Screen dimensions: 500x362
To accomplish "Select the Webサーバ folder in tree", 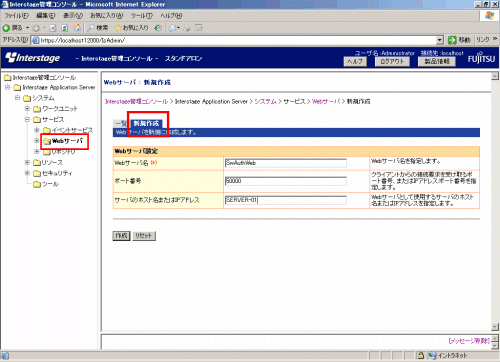I will tap(67, 141).
